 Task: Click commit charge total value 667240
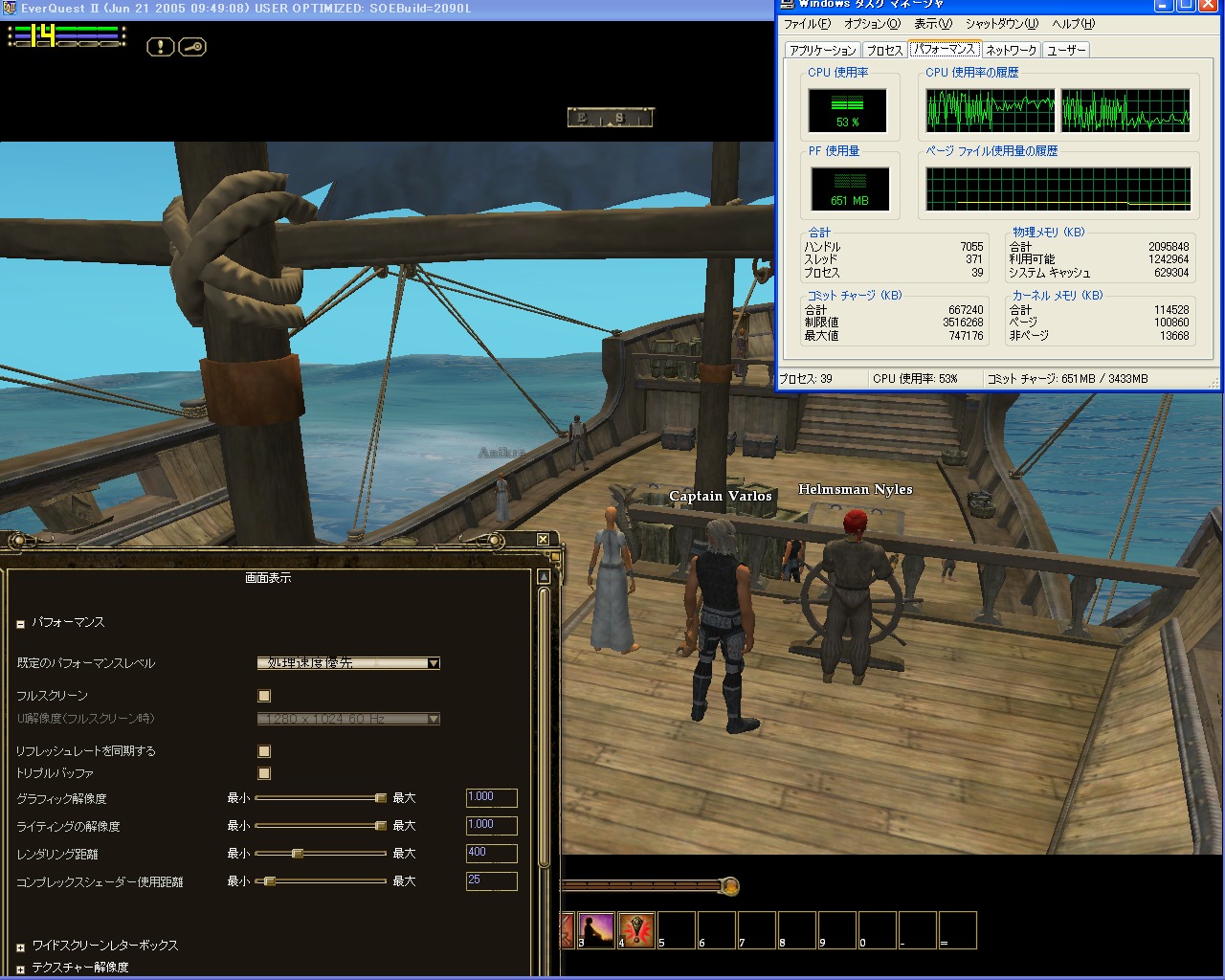(x=966, y=310)
